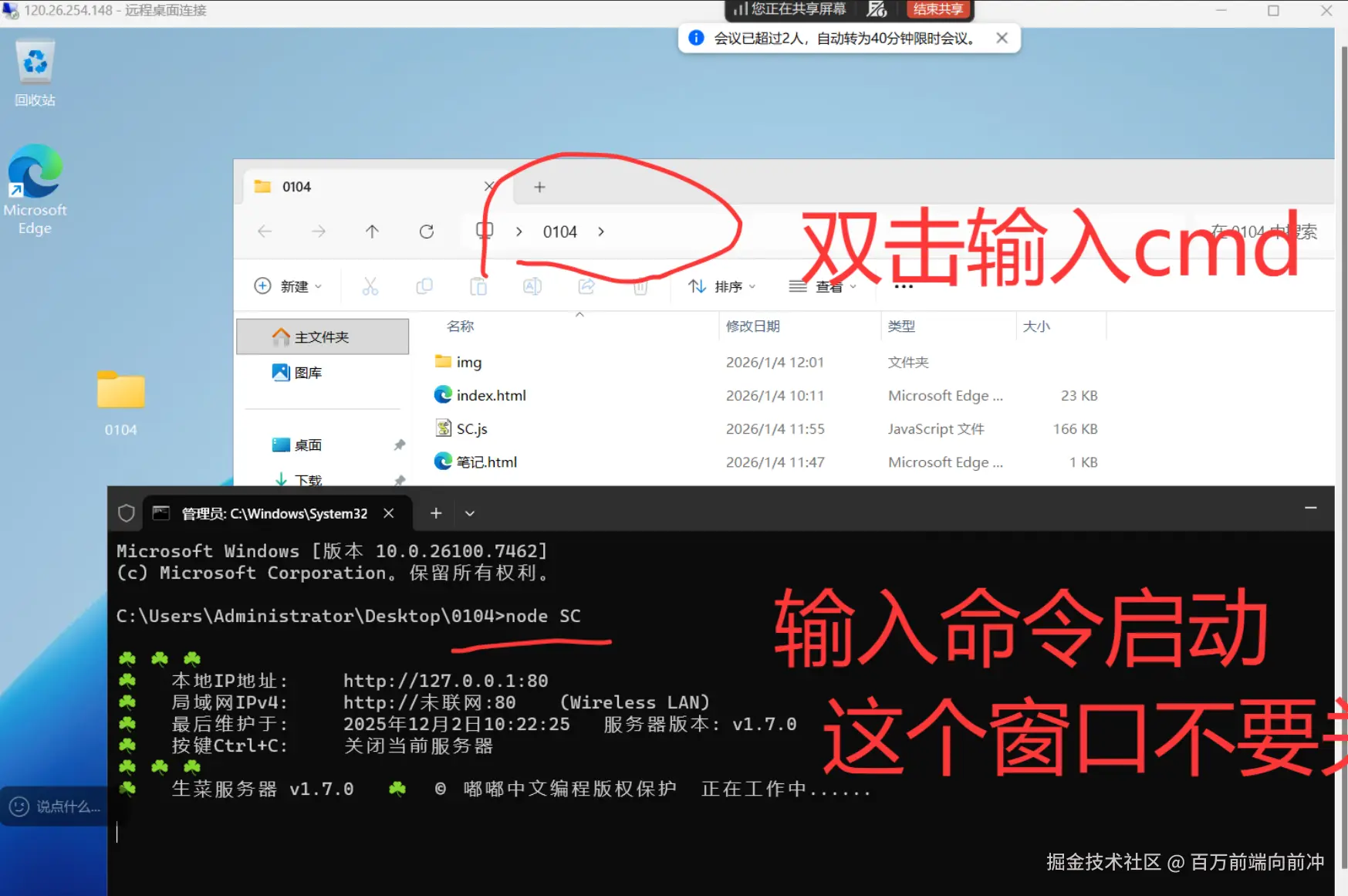Click the Refresh icon in Explorer navigation bar
This screenshot has width=1348, height=896.
tap(426, 231)
